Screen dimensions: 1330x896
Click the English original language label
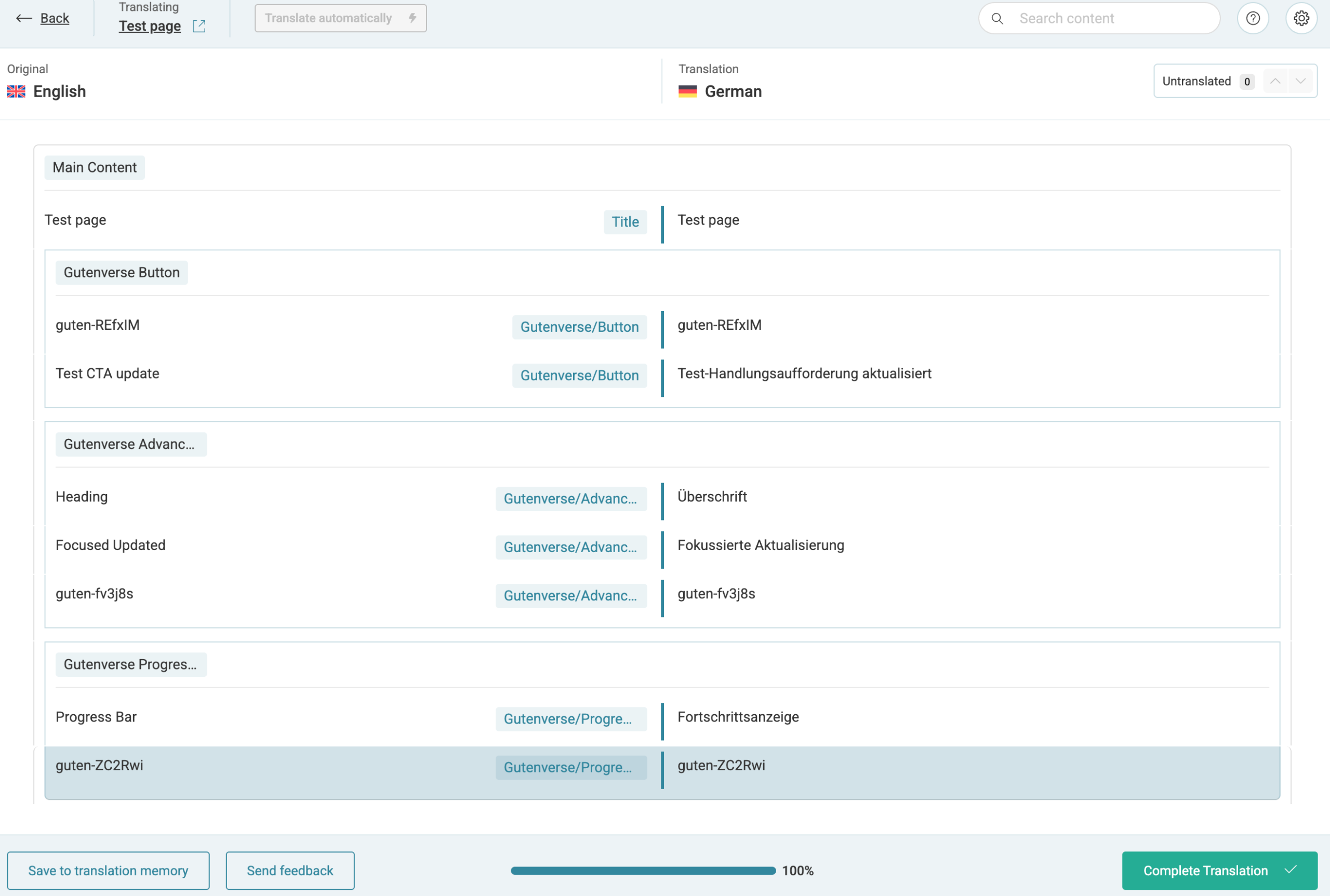[x=59, y=91]
